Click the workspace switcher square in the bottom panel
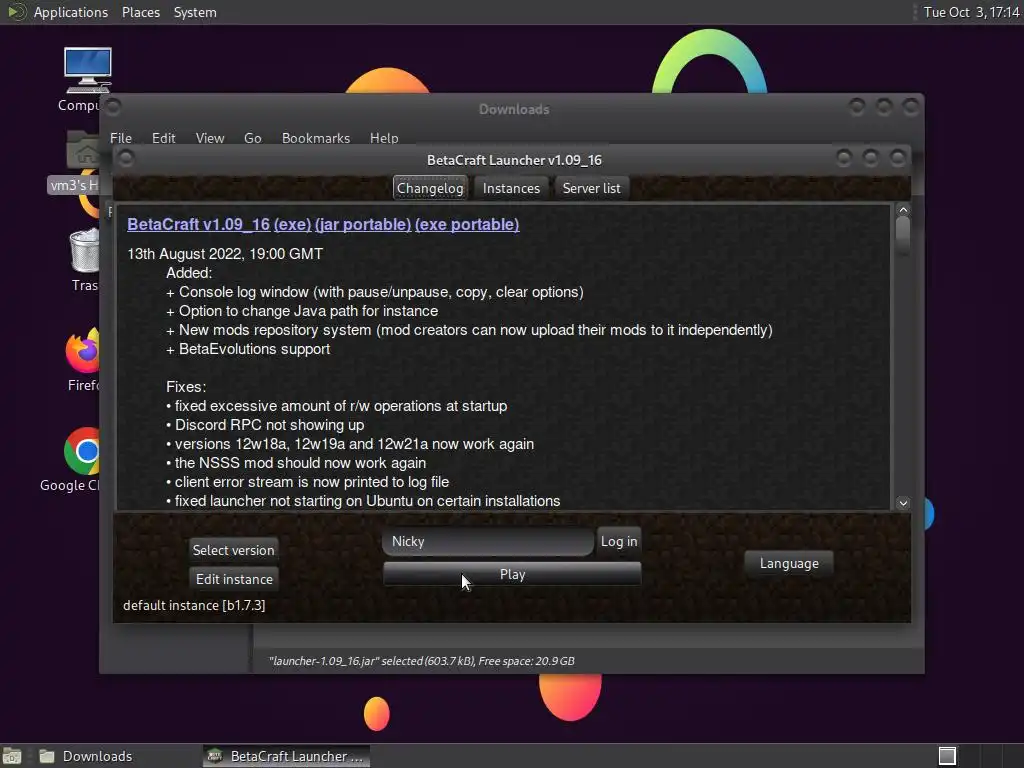The height and width of the screenshot is (768, 1024). [947, 756]
